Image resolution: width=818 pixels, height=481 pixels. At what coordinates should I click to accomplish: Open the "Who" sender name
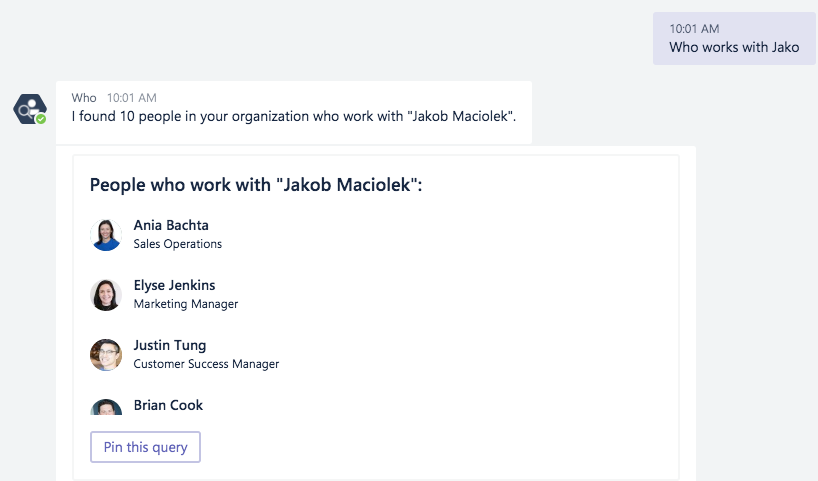(x=84, y=98)
